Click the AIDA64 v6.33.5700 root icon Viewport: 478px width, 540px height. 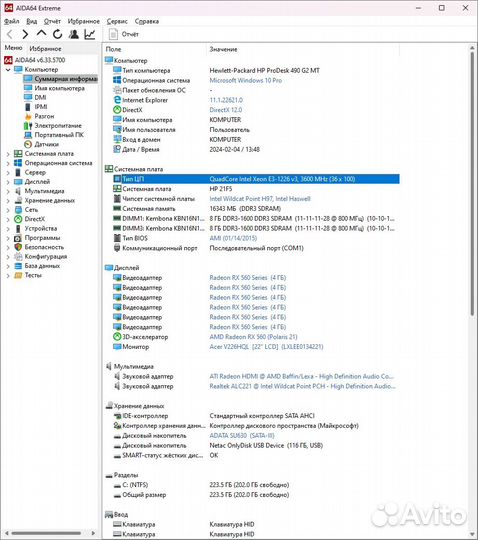pyautogui.click(x=8, y=60)
